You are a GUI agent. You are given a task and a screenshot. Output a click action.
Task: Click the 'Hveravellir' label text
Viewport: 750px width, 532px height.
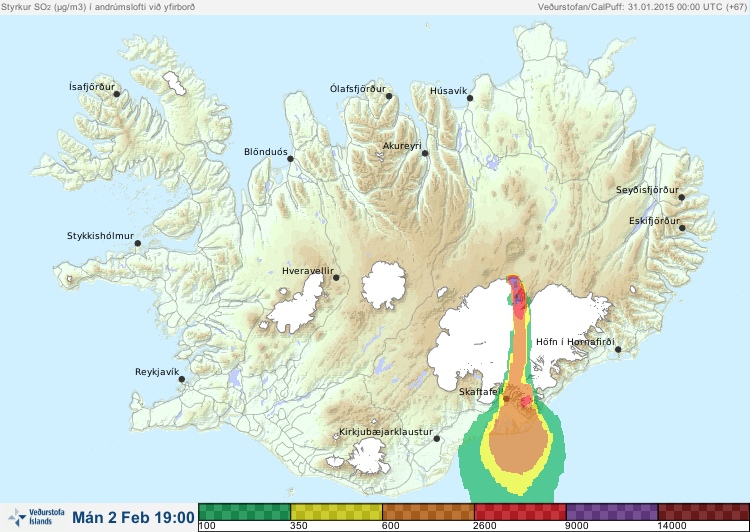click(x=308, y=271)
